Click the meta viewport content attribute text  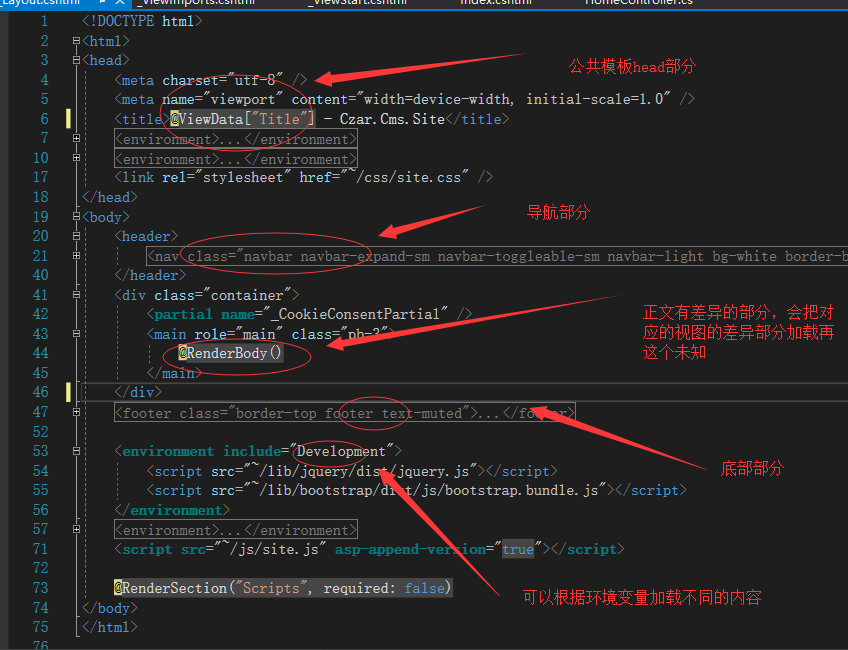tap(481, 100)
